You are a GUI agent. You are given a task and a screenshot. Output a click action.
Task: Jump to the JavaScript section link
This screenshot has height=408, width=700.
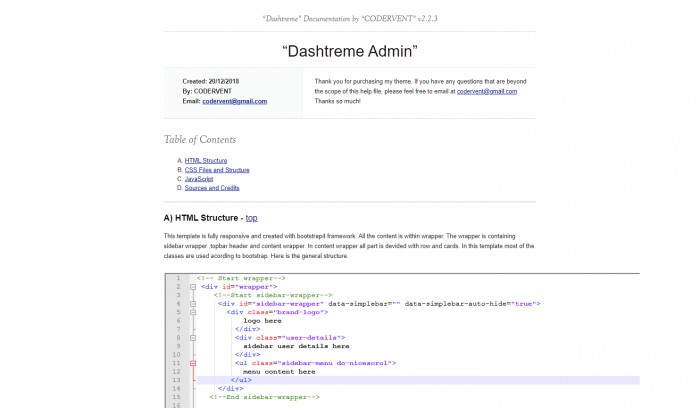tap(199, 179)
